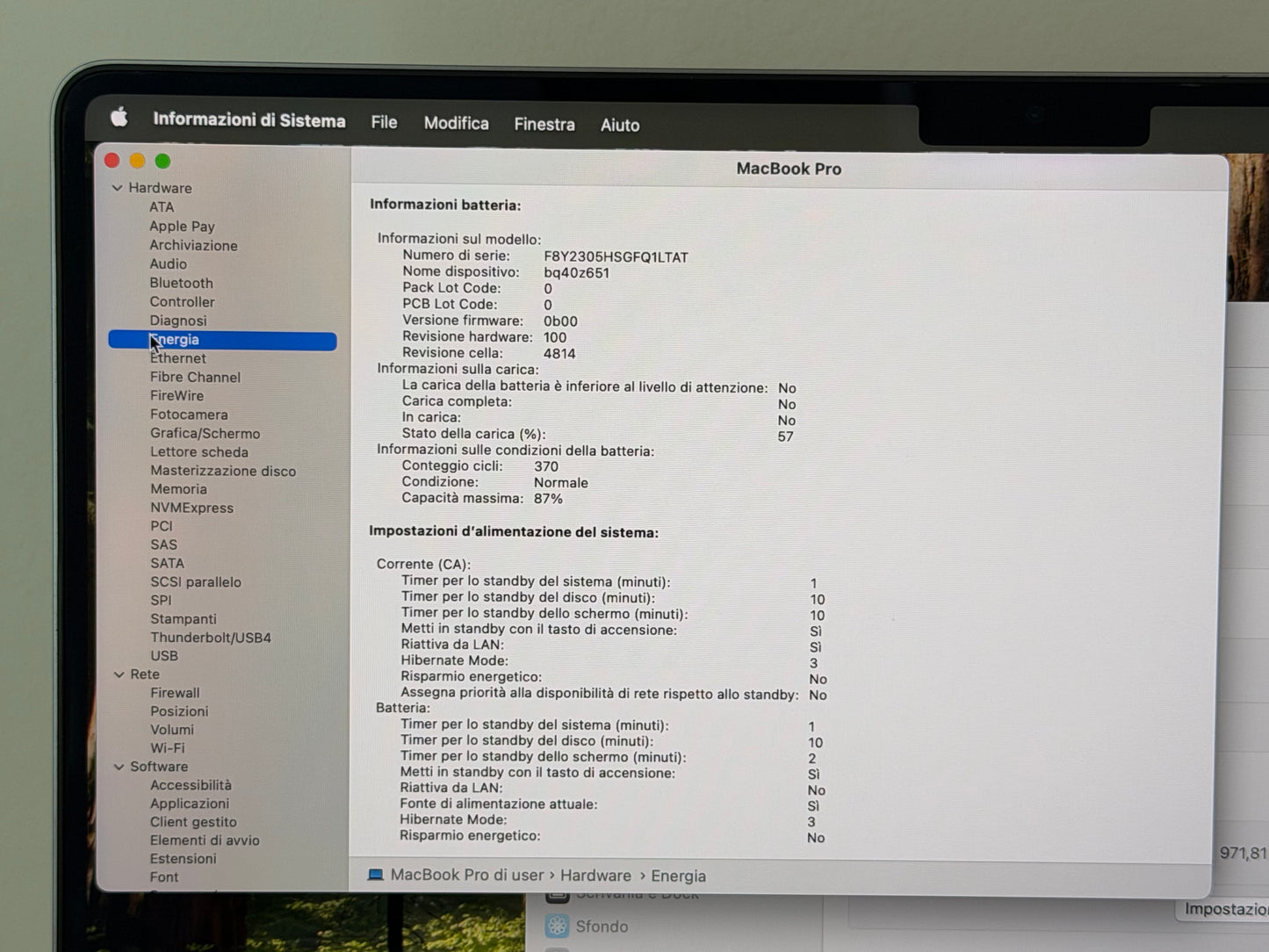Viewport: 1269px width, 952px height.
Task: Select Lettore scheda in the sidebar
Action: [199, 452]
